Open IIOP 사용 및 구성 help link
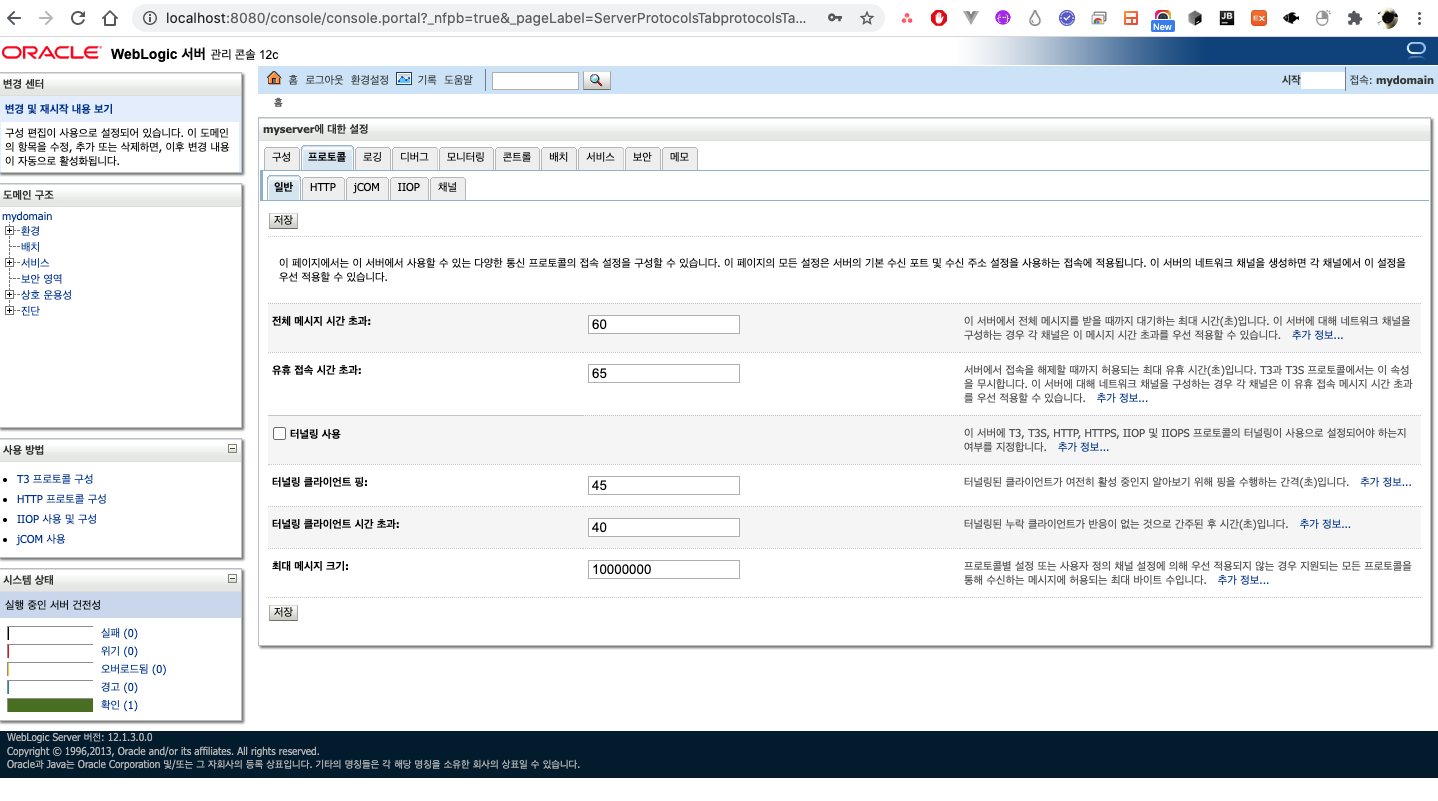This screenshot has height=801, width=1438. 57,520
